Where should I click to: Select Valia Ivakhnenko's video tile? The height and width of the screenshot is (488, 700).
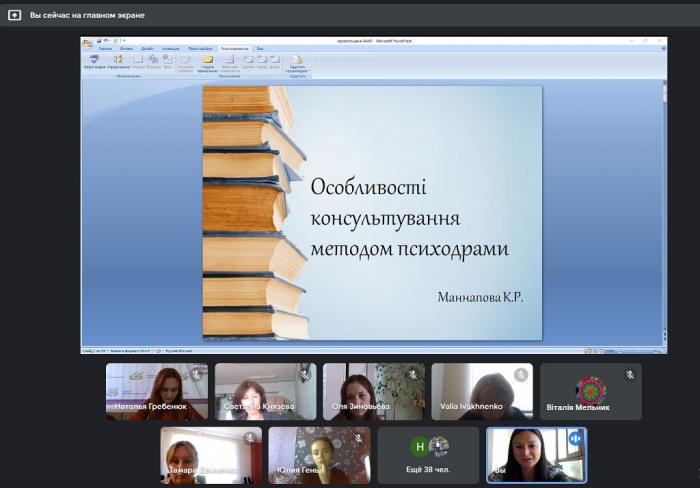tap(482, 392)
